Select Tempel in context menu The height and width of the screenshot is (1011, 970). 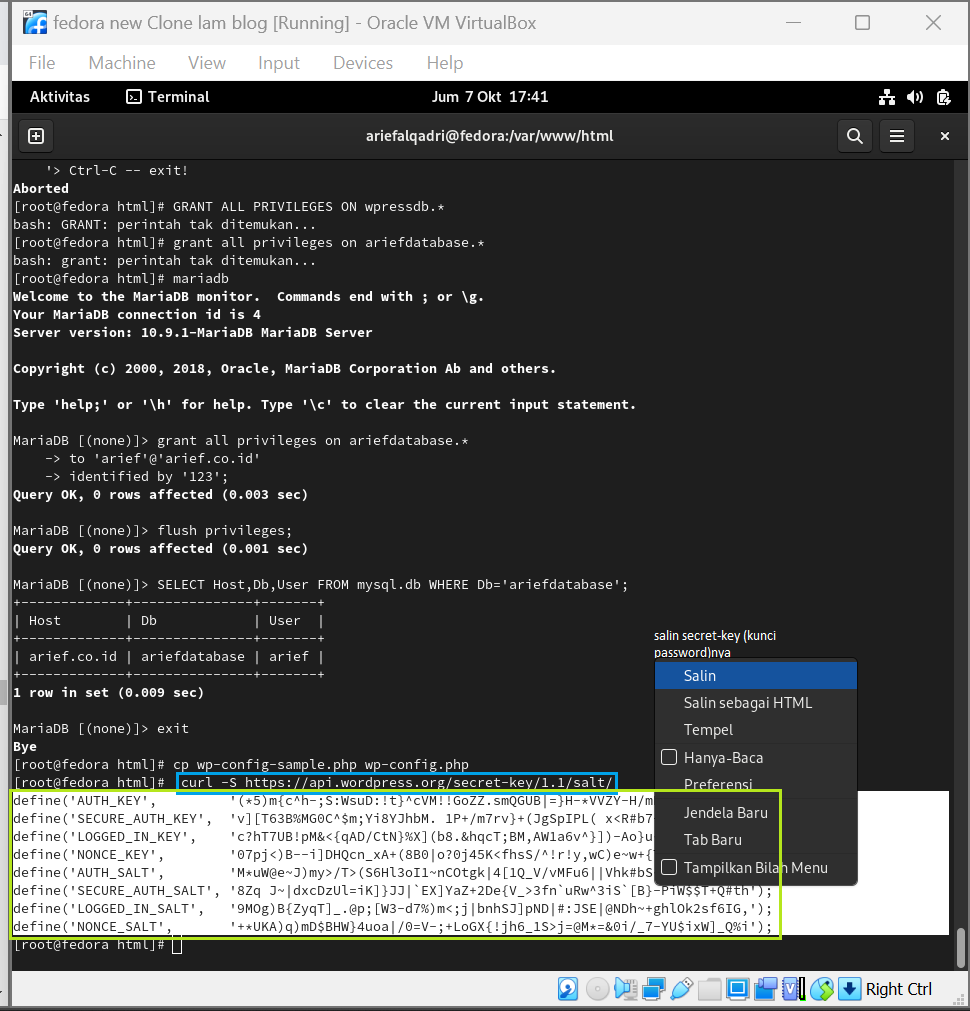point(755,729)
